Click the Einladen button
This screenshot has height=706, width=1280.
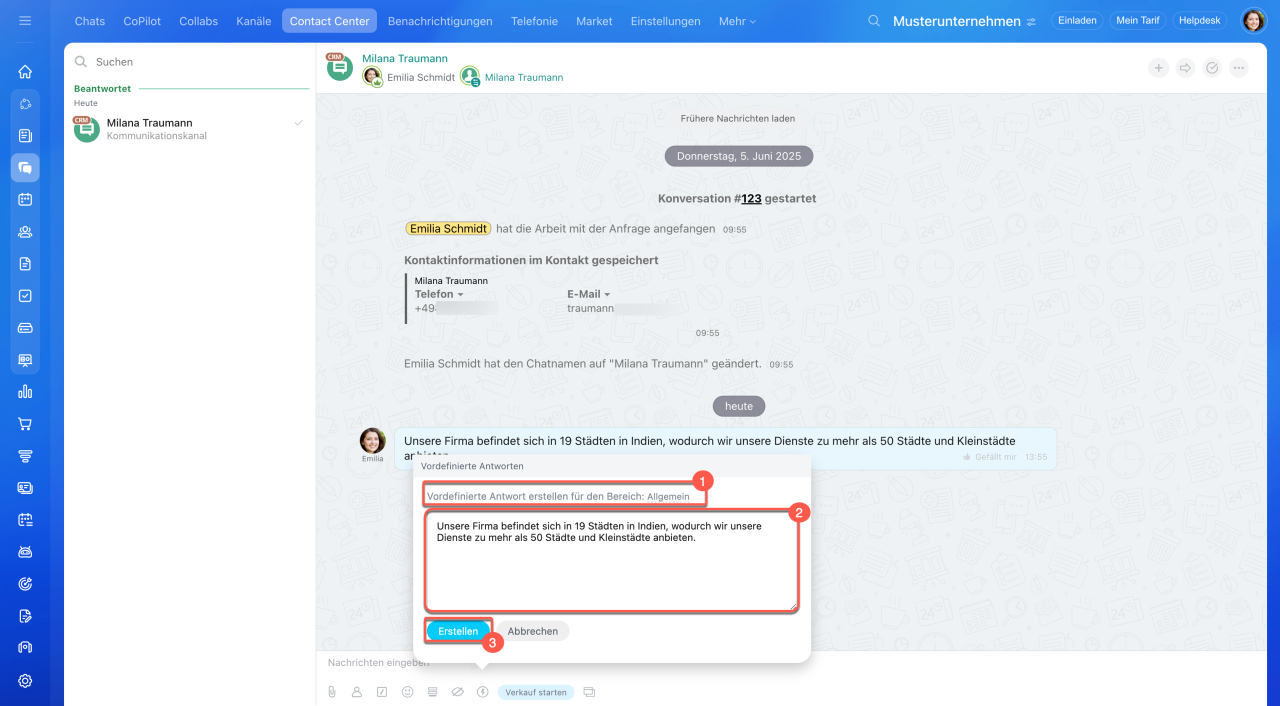click(x=1078, y=21)
